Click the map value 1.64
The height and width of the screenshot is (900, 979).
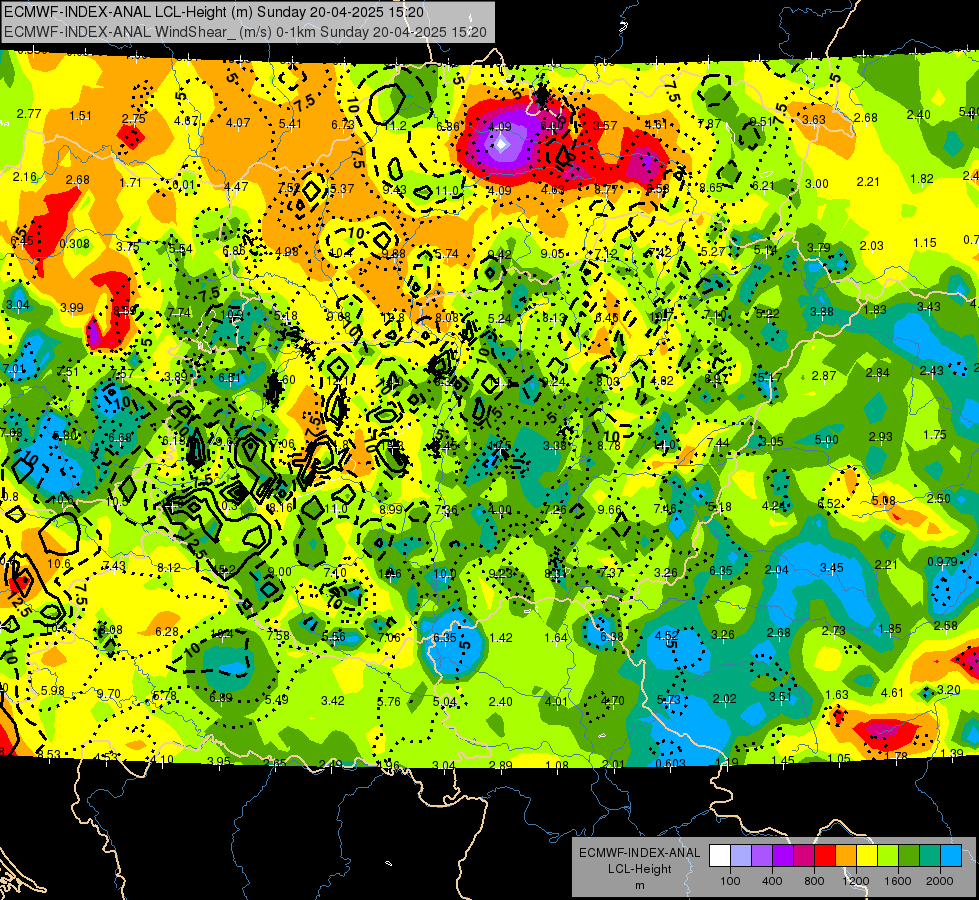[556, 638]
